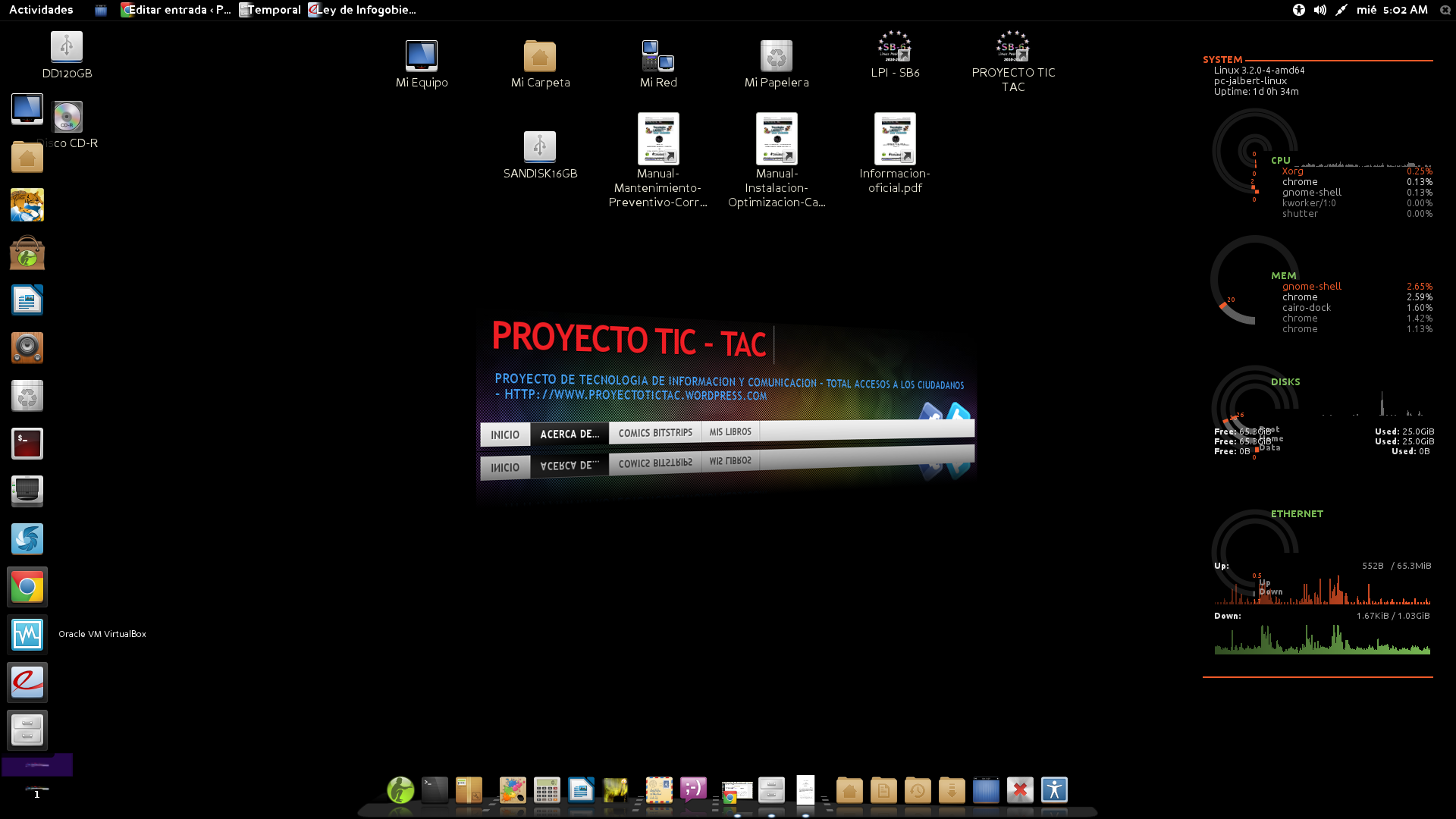The image size is (1456, 819).
Task: Select workspace 1 in the switcher
Action: click(x=36, y=793)
